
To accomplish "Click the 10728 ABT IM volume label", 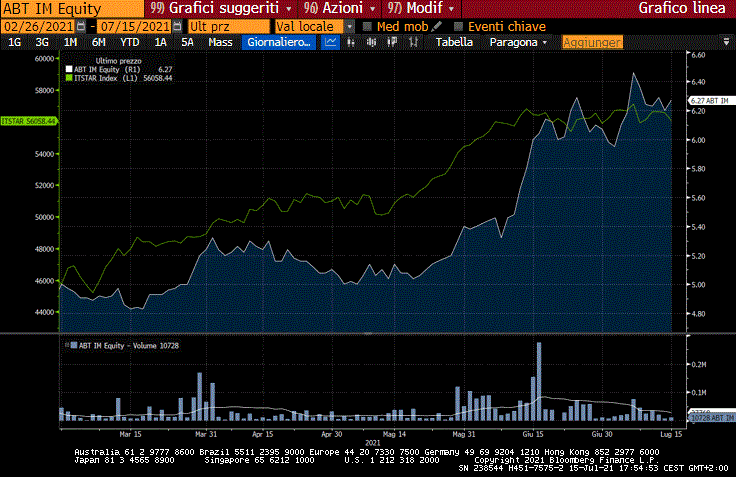I will click(x=712, y=418).
